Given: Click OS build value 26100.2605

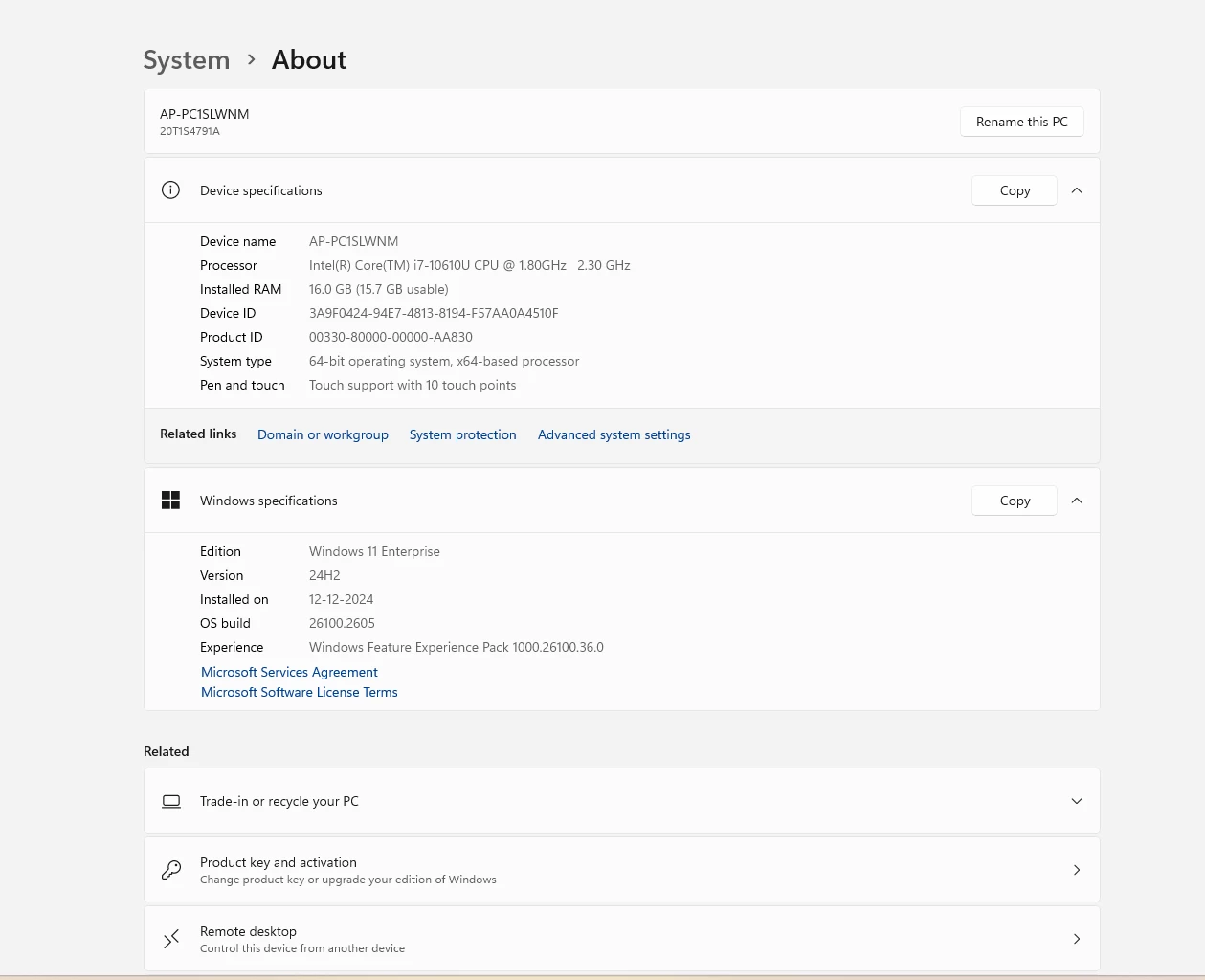Looking at the screenshot, I should click(x=342, y=623).
